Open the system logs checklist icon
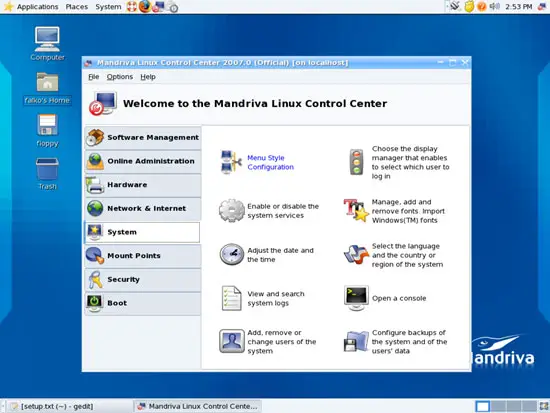This screenshot has height=413, width=550. [232, 298]
